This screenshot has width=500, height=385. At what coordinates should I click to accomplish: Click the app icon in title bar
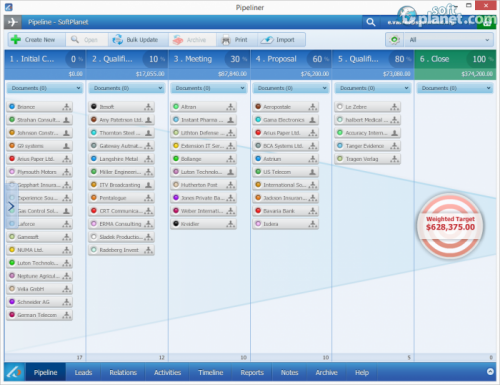coord(8,7)
